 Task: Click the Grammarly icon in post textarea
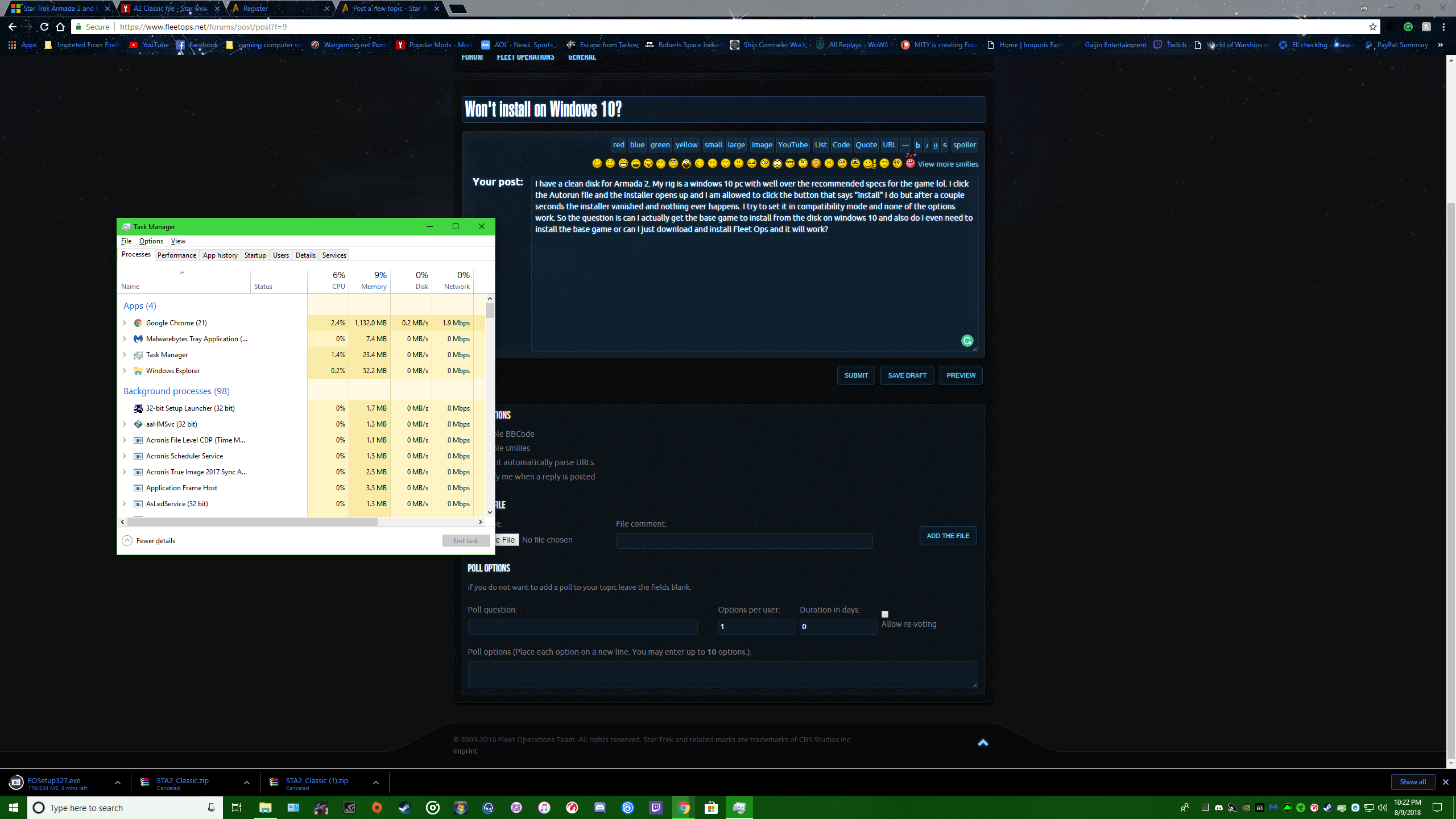click(x=967, y=341)
